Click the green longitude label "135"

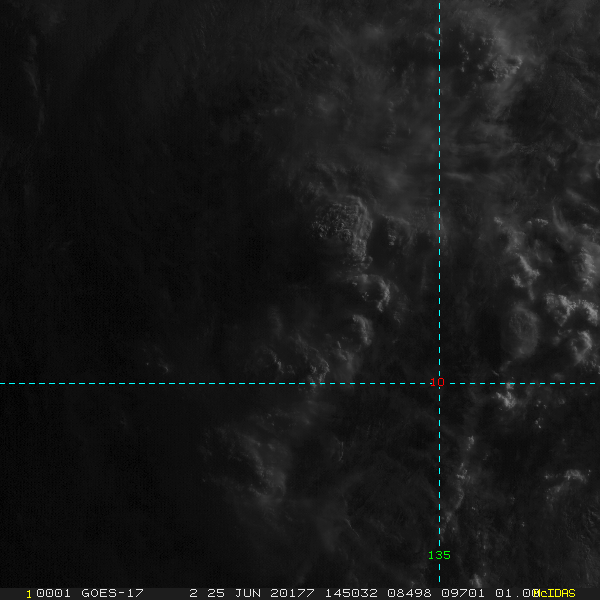point(439,555)
